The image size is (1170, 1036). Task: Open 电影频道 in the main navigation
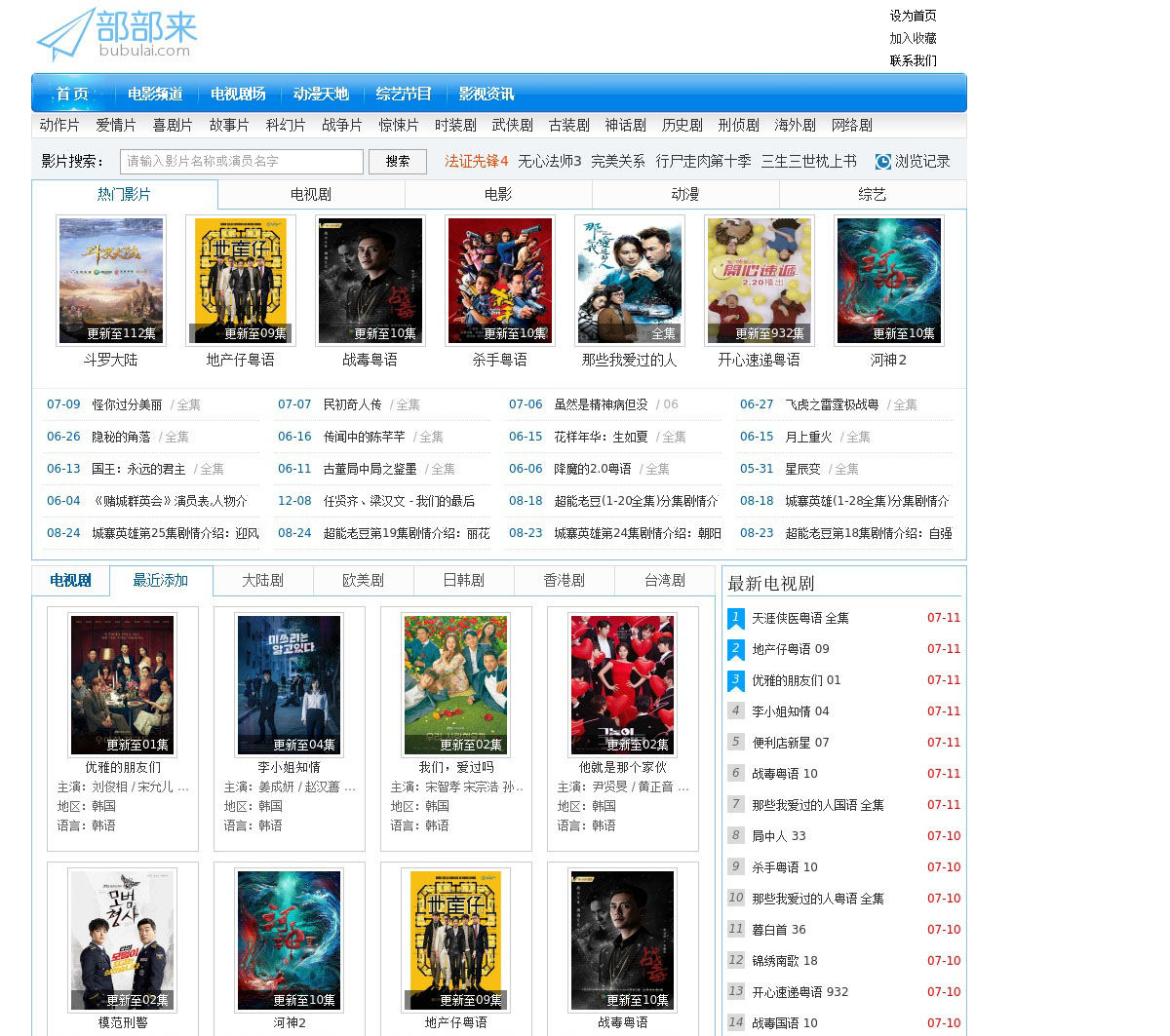coord(155,95)
